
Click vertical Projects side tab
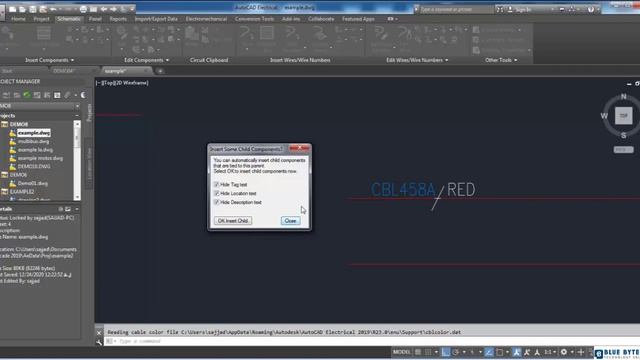89,113
